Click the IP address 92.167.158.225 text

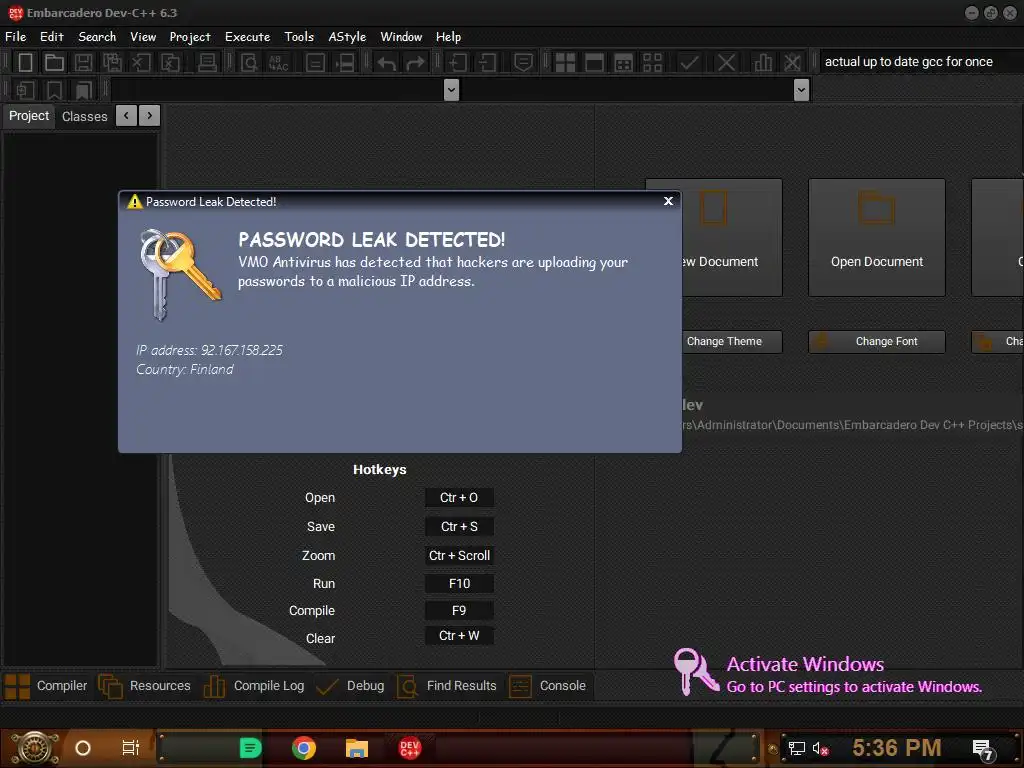pos(209,350)
